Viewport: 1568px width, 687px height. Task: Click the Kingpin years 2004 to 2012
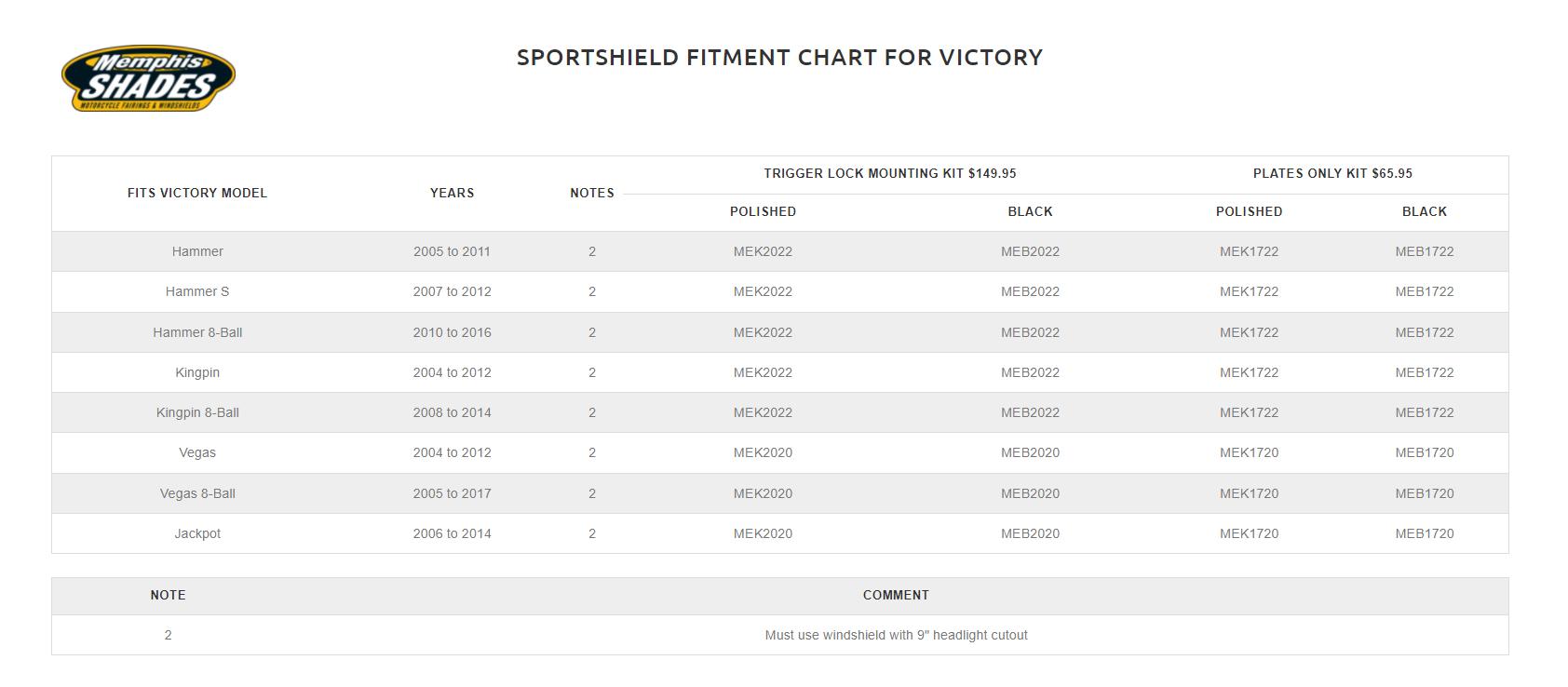[452, 372]
